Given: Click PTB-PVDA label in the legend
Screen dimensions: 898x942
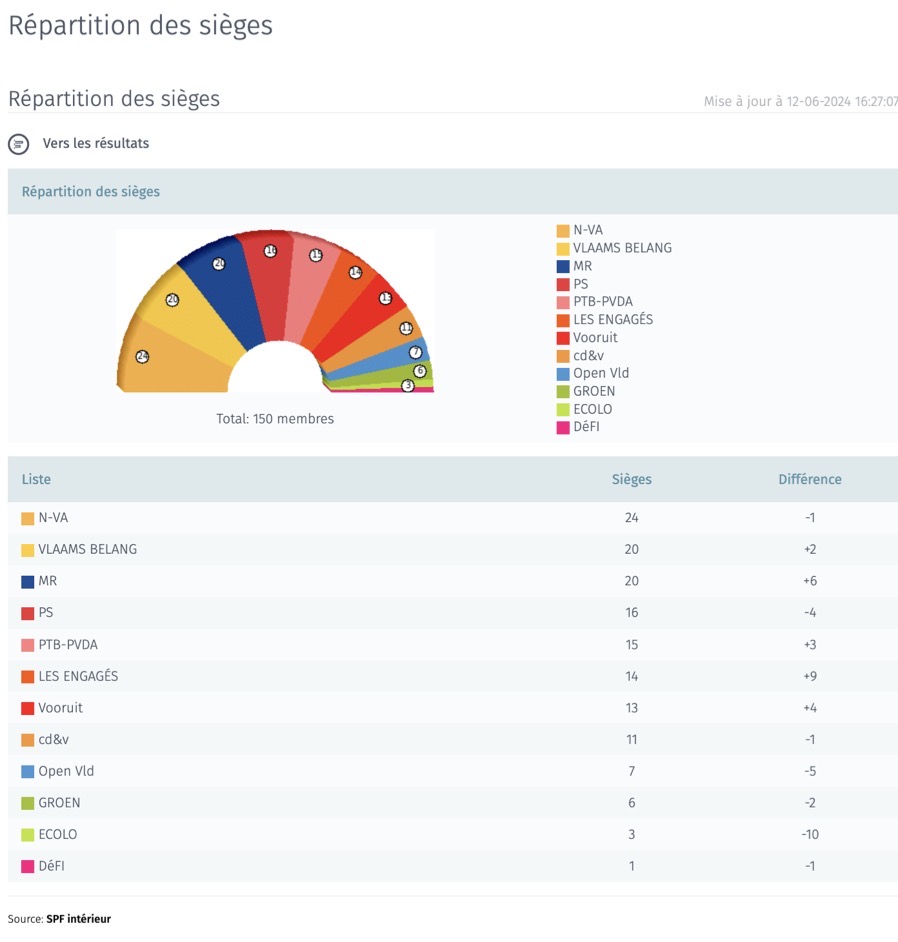Looking at the screenshot, I should [602, 302].
